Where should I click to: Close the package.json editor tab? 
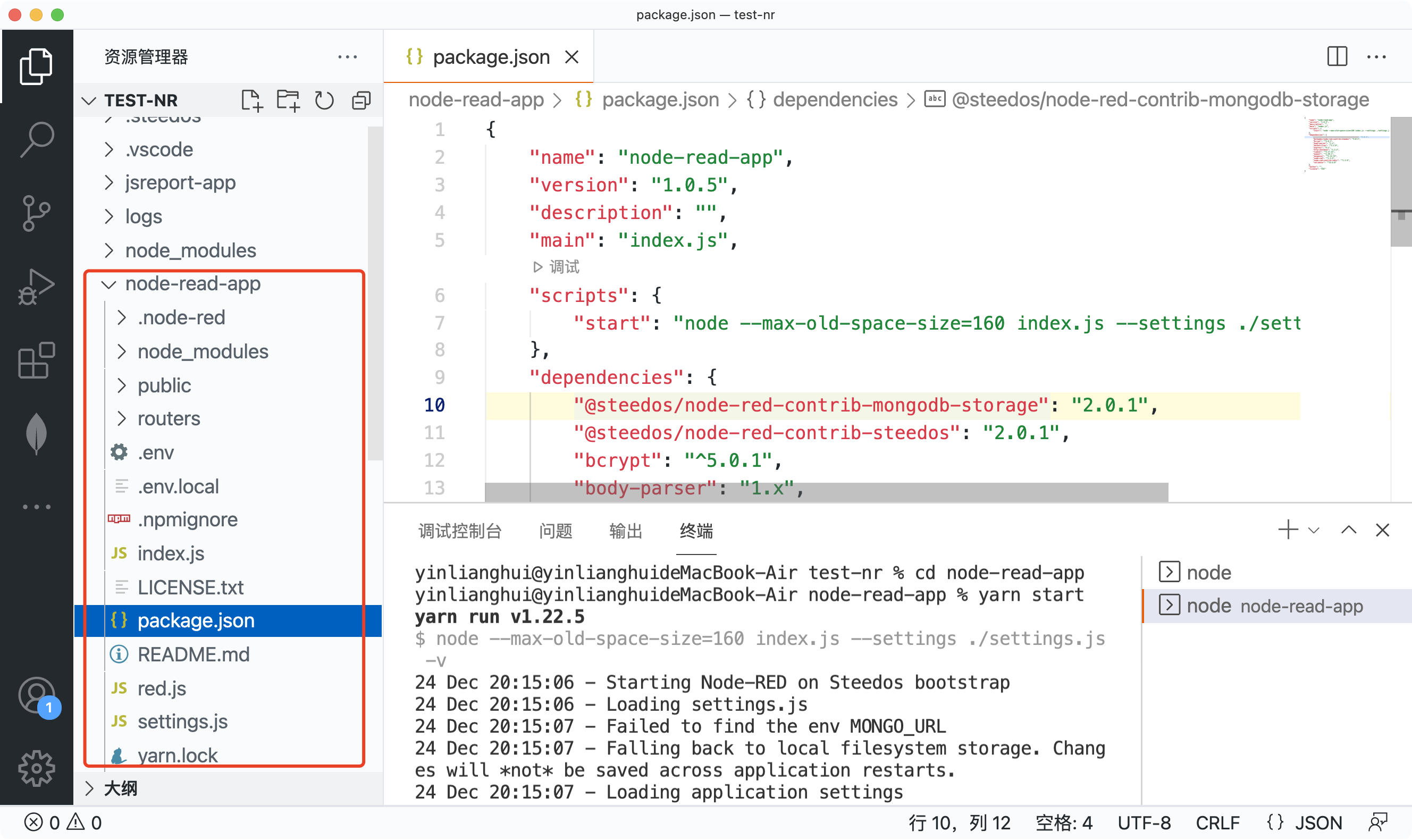coord(571,57)
